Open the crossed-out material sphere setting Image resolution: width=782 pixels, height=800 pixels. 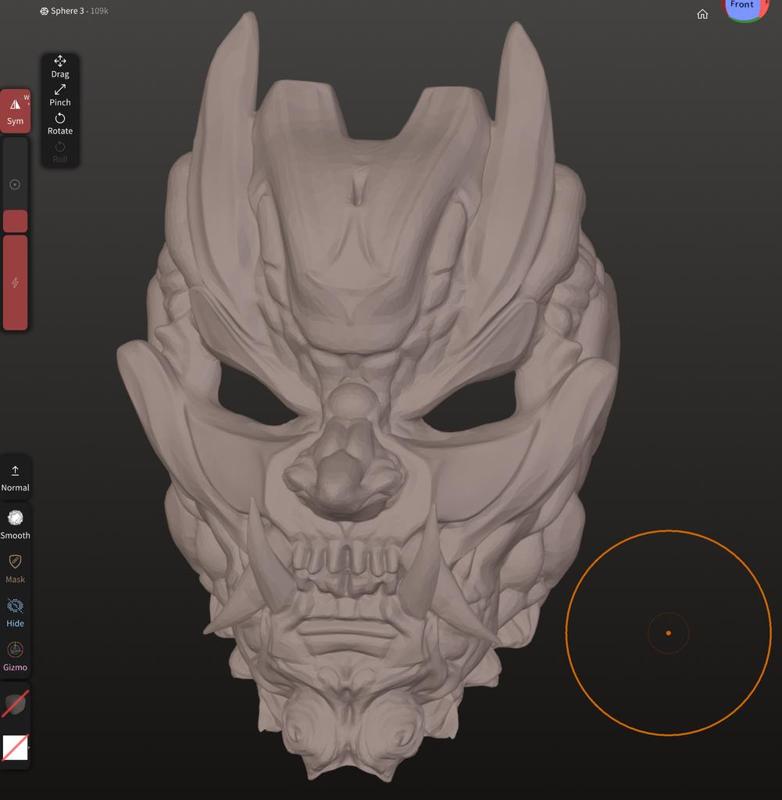pyautogui.click(x=15, y=705)
